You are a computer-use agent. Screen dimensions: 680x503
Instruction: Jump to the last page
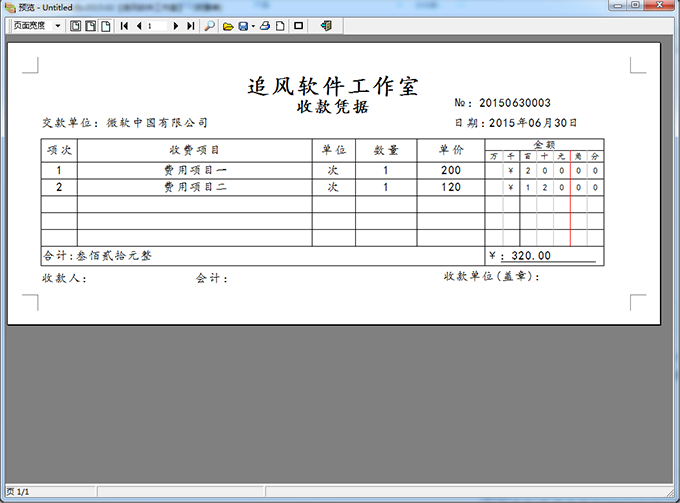click(x=190, y=26)
